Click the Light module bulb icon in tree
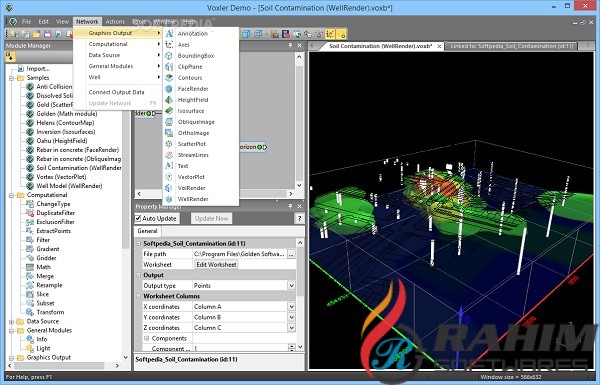The image size is (600, 385). 30,349
